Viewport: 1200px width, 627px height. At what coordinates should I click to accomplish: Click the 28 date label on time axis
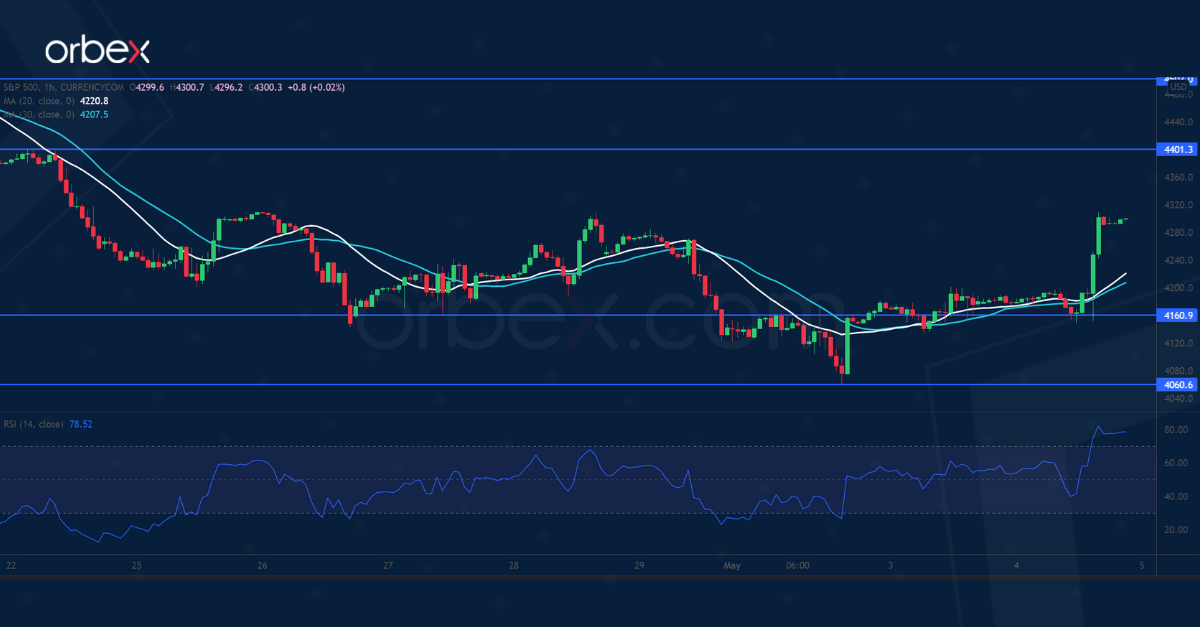(x=513, y=565)
